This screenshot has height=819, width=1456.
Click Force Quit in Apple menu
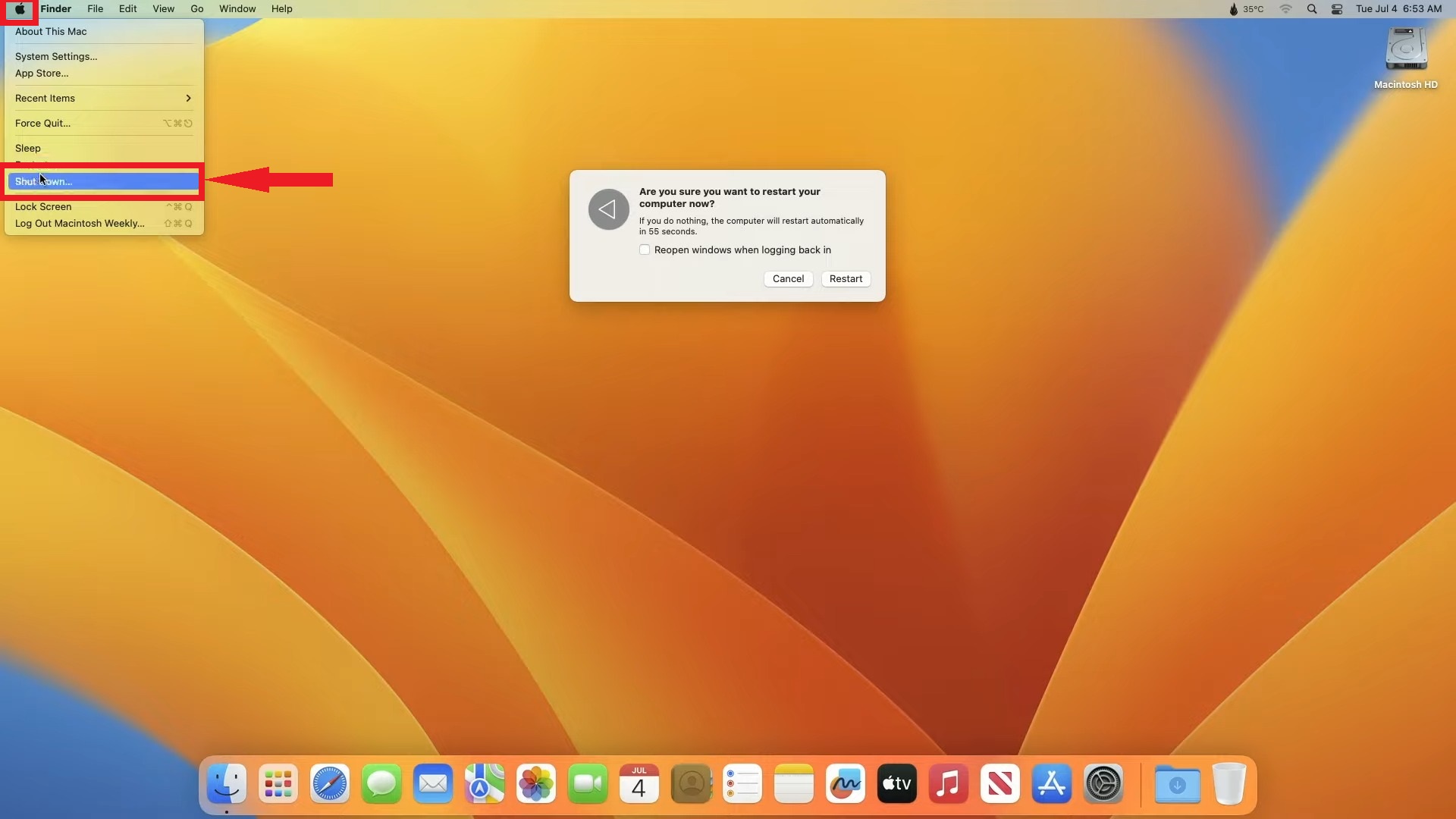pyautogui.click(x=42, y=123)
